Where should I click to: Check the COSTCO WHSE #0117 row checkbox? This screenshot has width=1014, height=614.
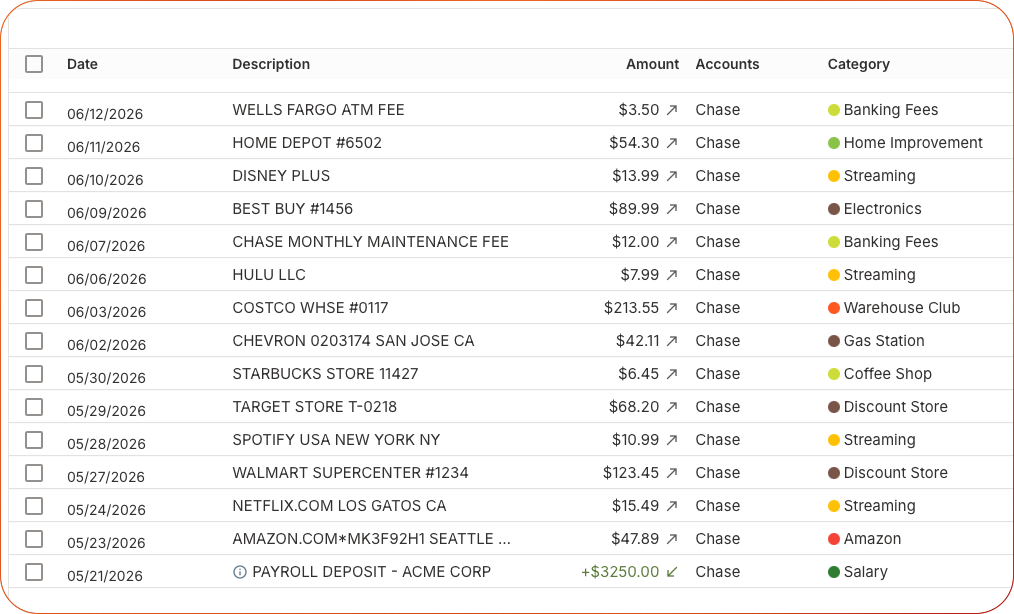pyautogui.click(x=34, y=308)
